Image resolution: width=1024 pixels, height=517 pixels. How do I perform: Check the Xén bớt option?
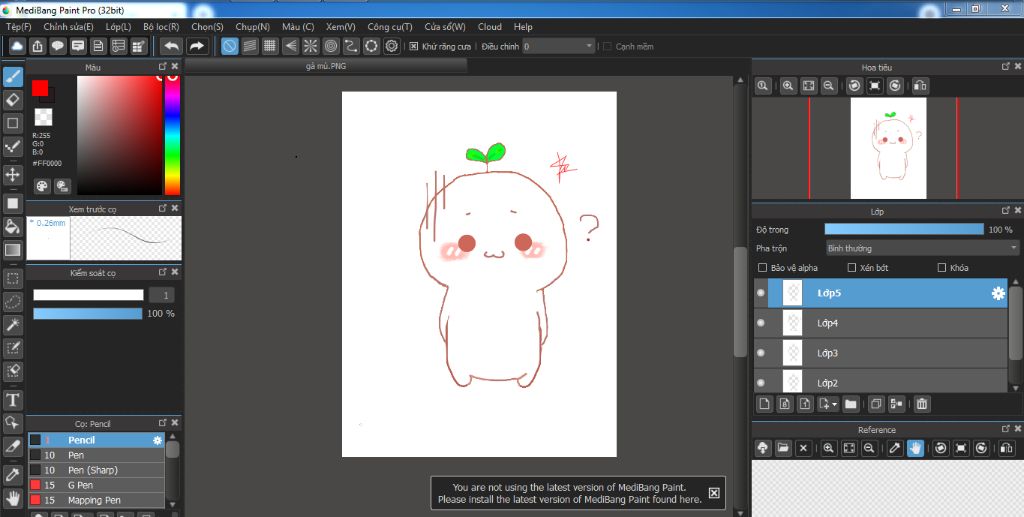(852, 268)
